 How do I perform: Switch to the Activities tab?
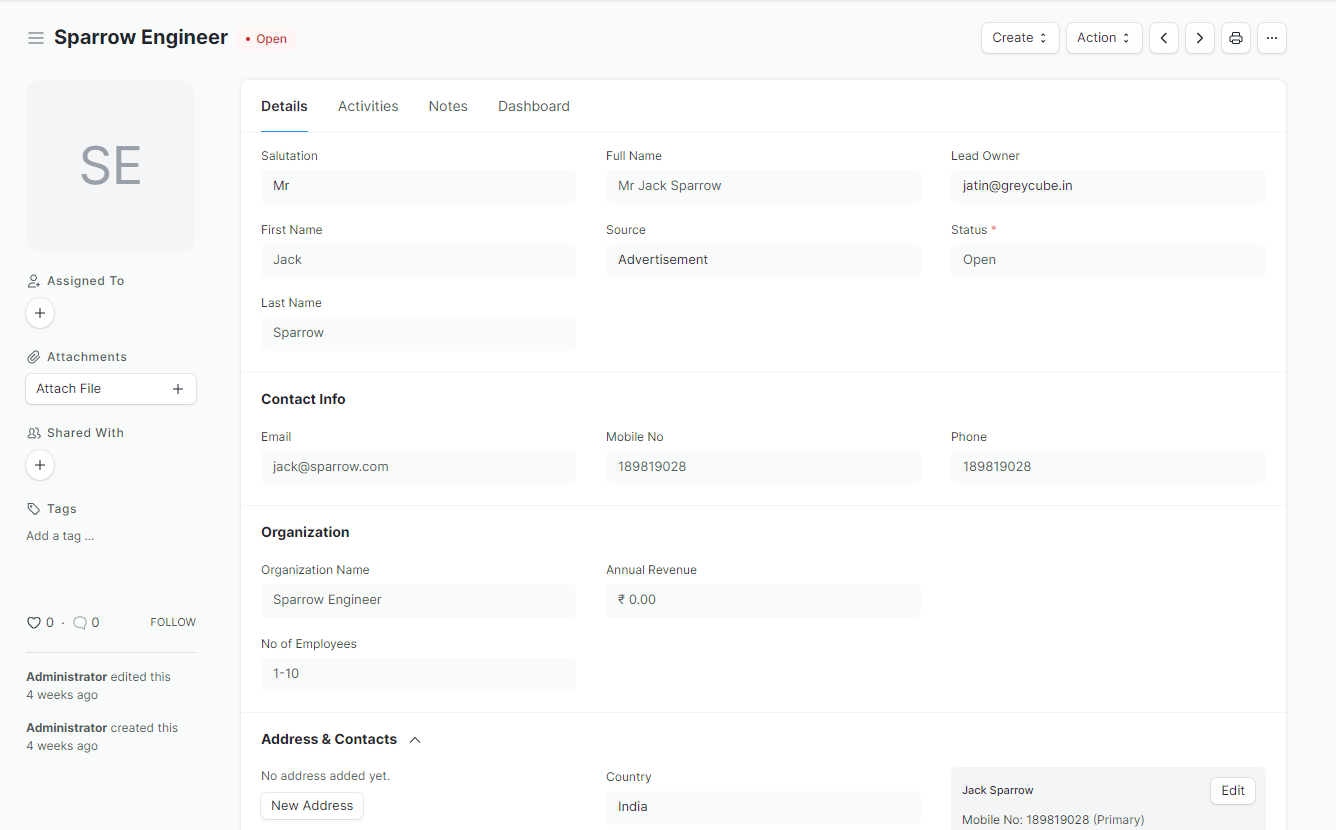pos(368,106)
